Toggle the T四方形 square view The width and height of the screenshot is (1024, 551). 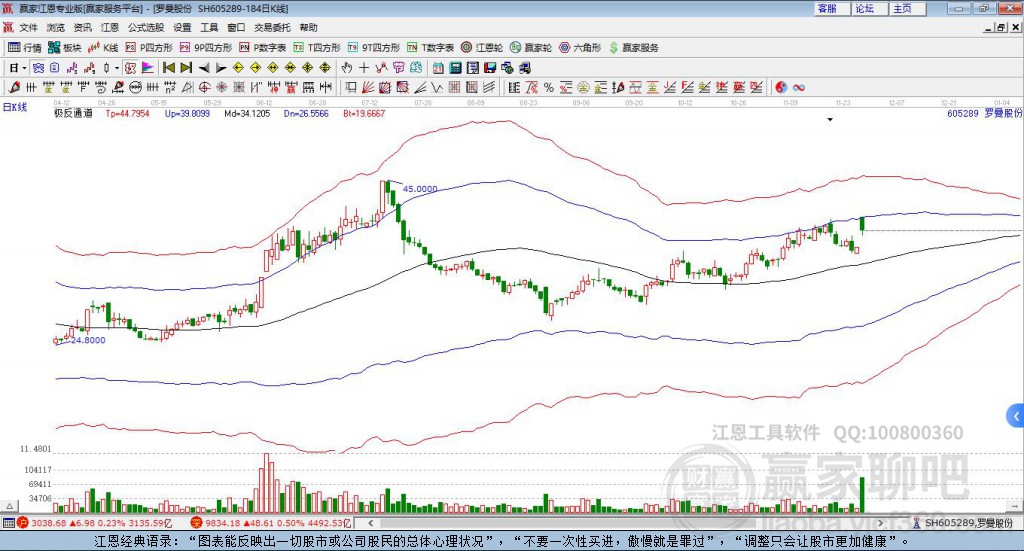point(317,48)
